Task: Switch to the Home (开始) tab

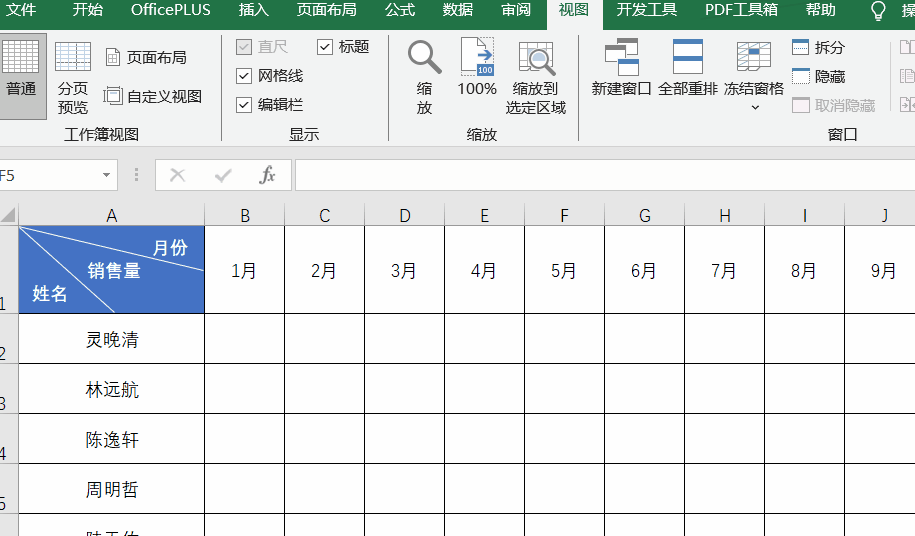Action: 88,10
